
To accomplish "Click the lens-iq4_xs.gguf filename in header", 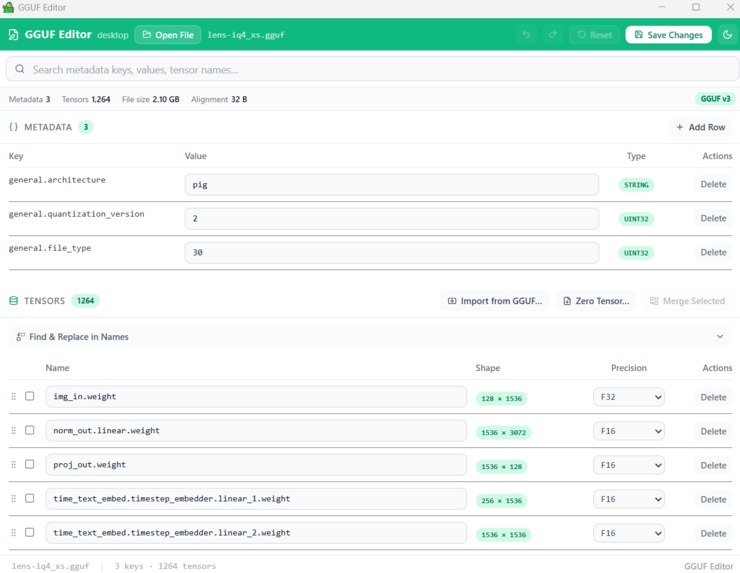I will point(246,35).
